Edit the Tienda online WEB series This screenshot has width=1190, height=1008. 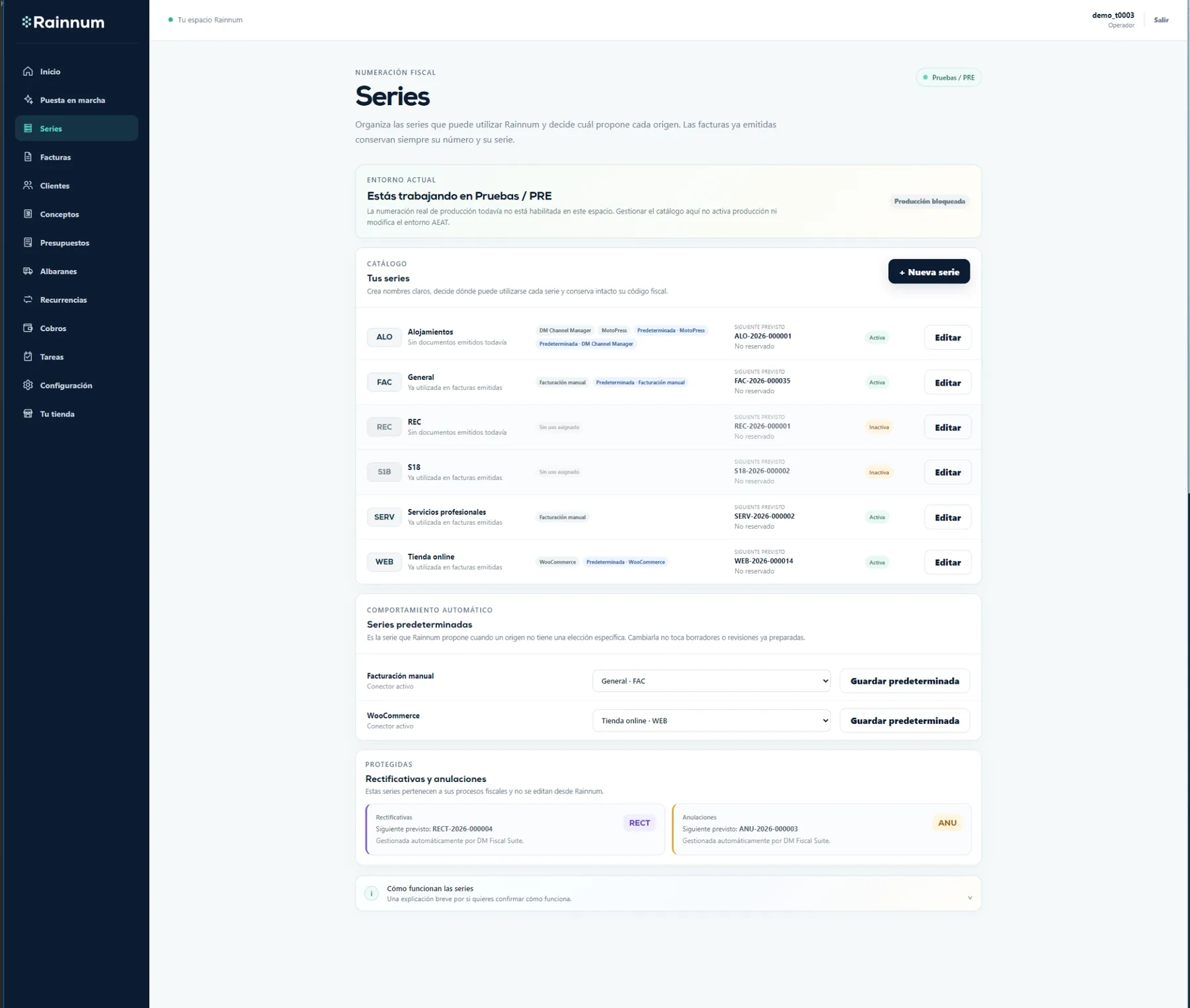947,562
